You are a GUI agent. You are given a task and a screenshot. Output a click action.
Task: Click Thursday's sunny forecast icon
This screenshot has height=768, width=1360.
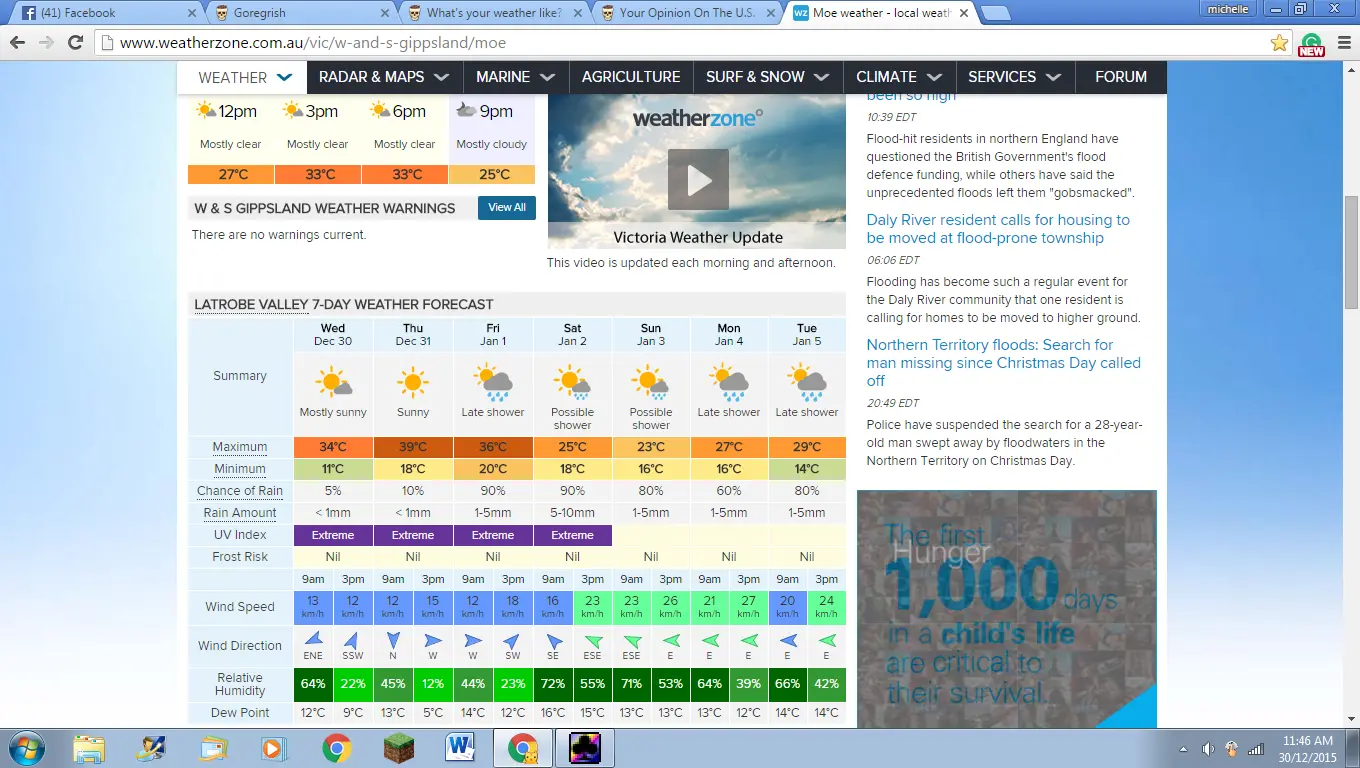412,383
